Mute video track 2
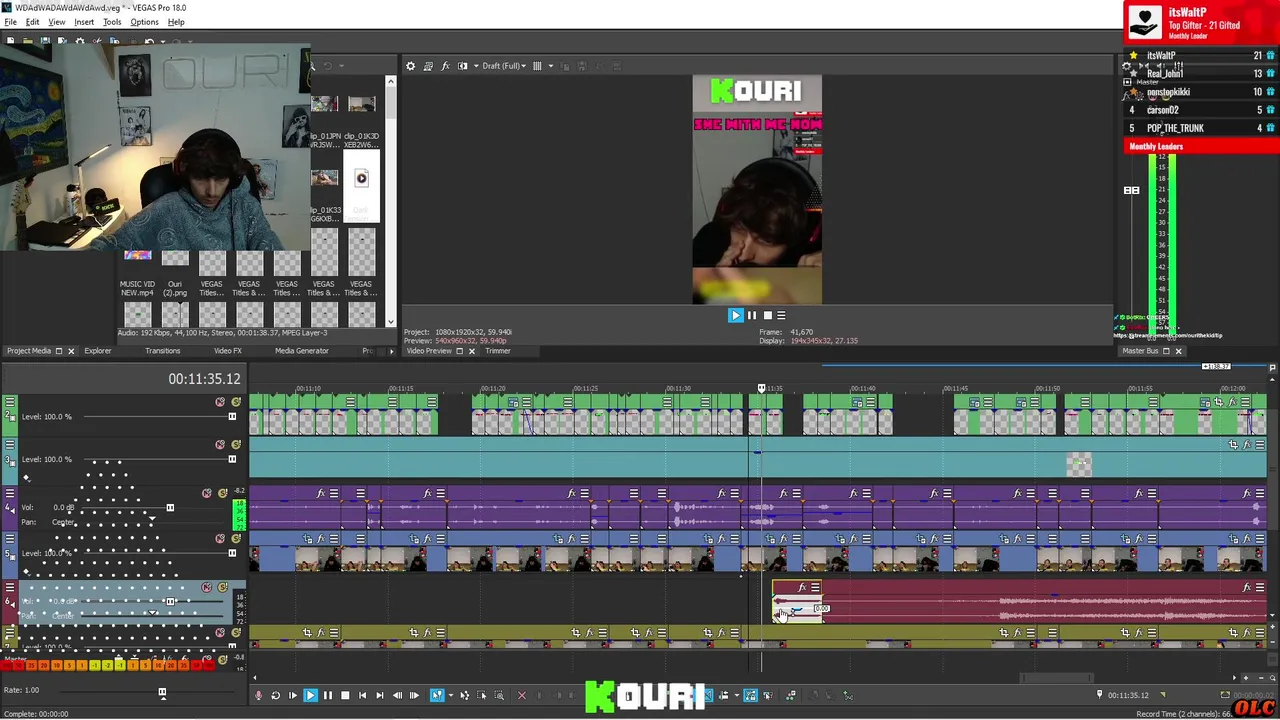The image size is (1280, 720). (220, 402)
